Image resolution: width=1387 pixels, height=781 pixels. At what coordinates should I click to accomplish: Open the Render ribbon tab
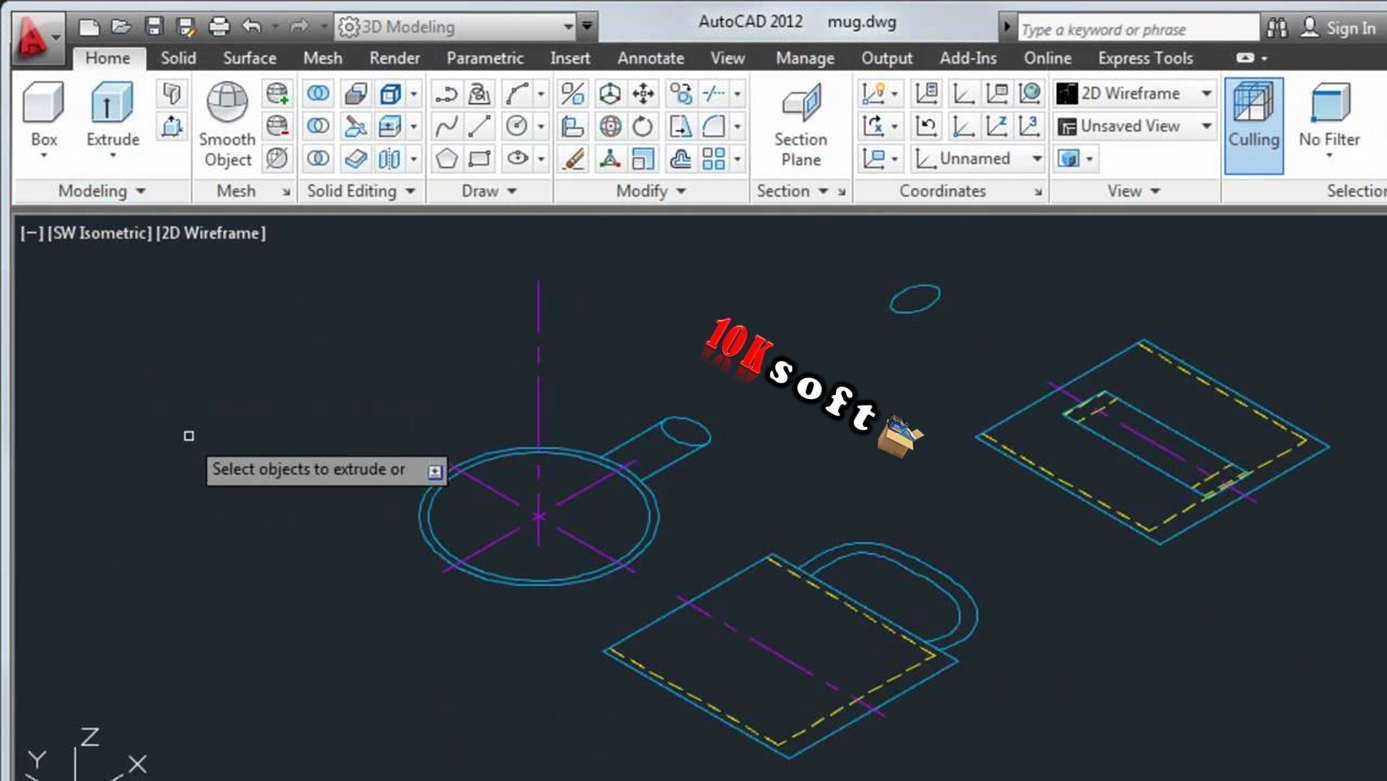tap(394, 58)
